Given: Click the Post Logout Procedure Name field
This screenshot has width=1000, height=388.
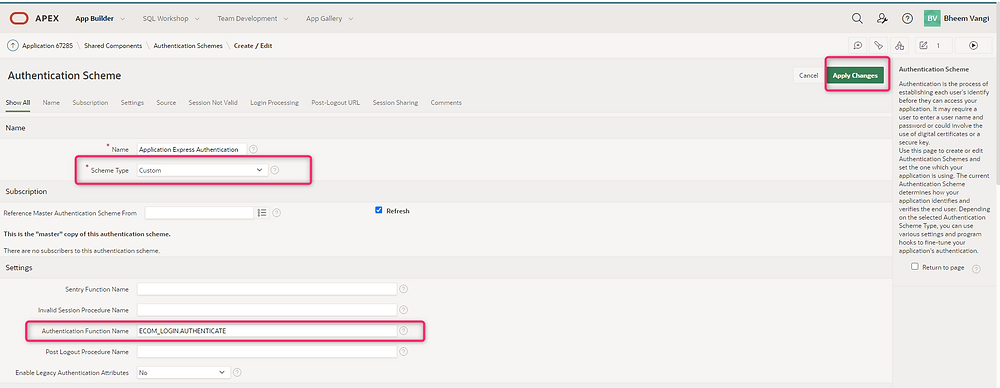Looking at the screenshot, I should pyautogui.click(x=267, y=352).
